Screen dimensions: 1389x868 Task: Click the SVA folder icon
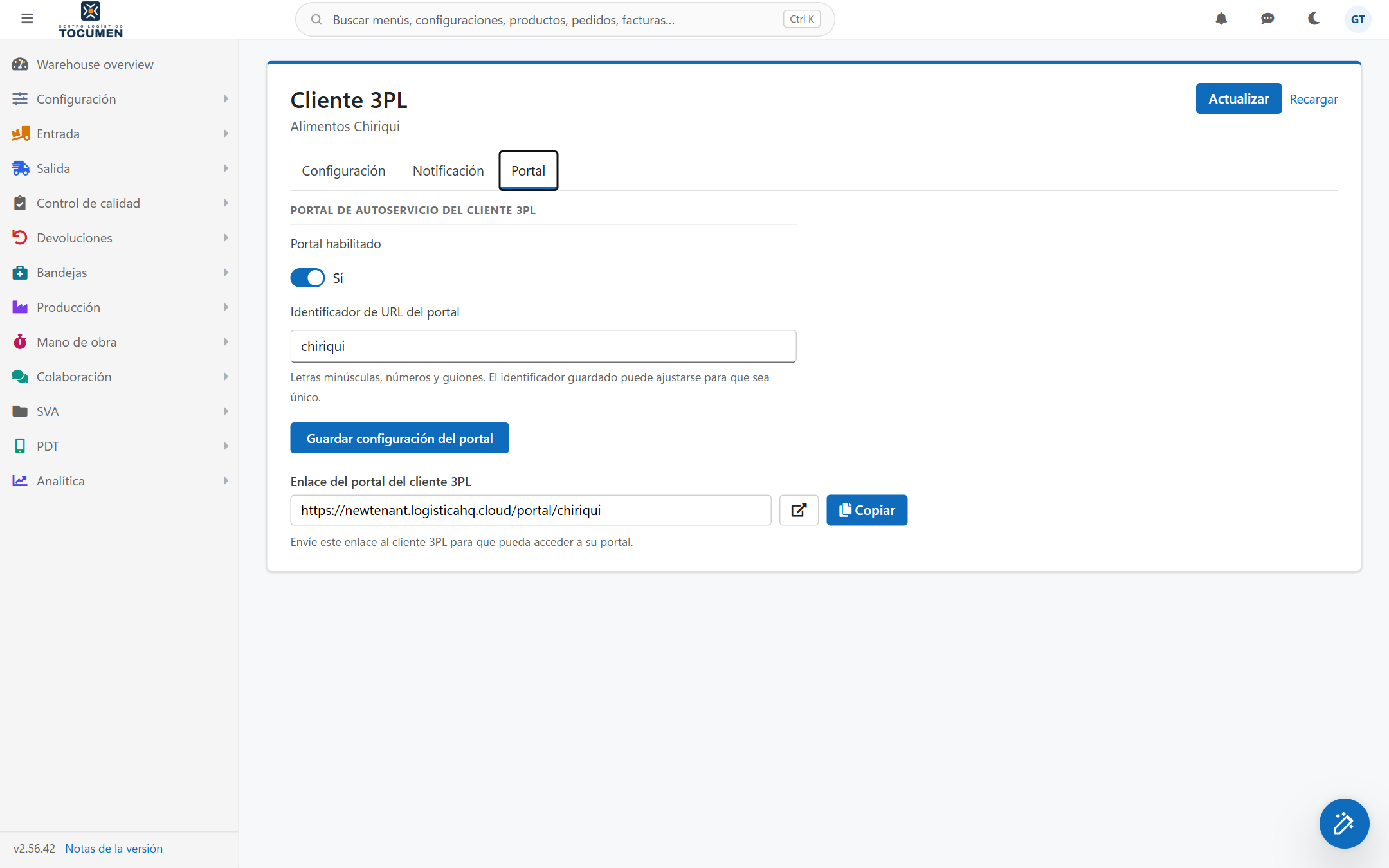tap(20, 411)
